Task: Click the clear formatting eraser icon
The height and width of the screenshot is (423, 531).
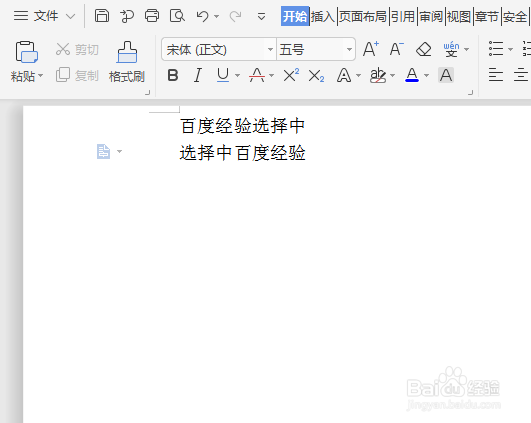Action: coord(423,49)
